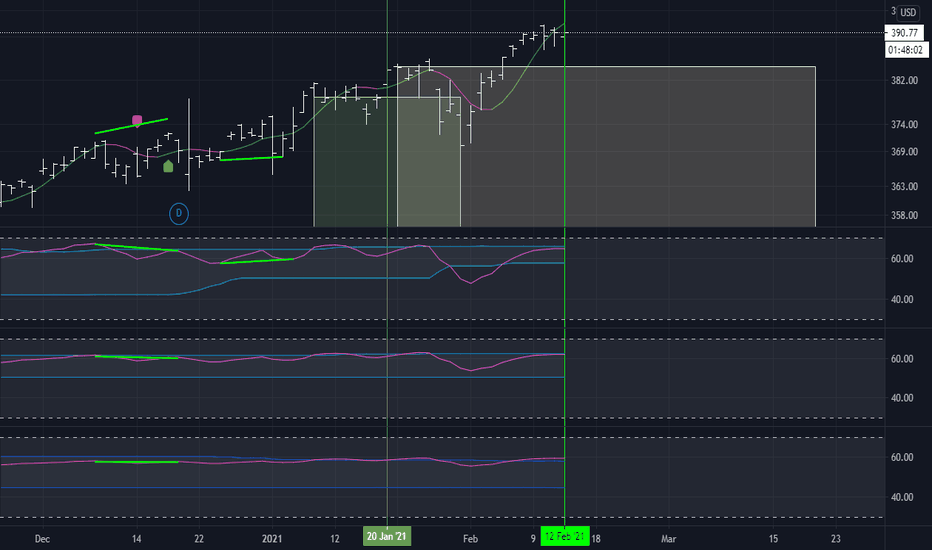The height and width of the screenshot is (550, 932).
Task: Click the green house-shaped signal marker
Action: pyautogui.click(x=168, y=166)
